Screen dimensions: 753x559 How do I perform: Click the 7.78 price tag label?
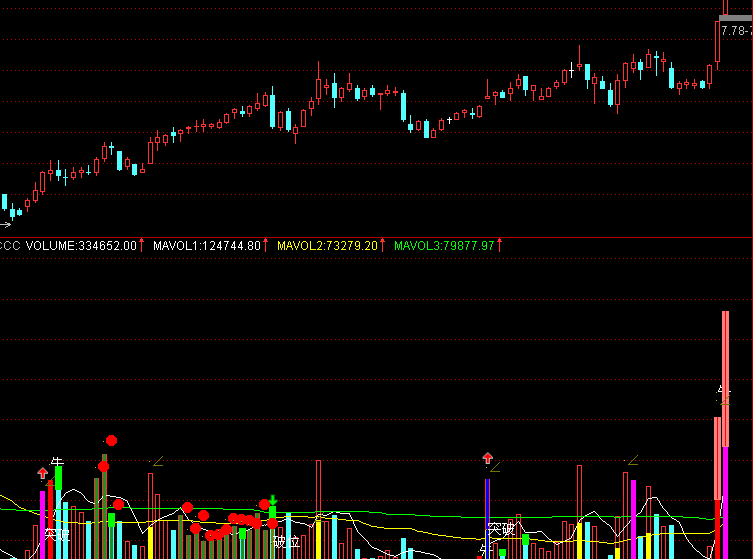(x=736, y=31)
